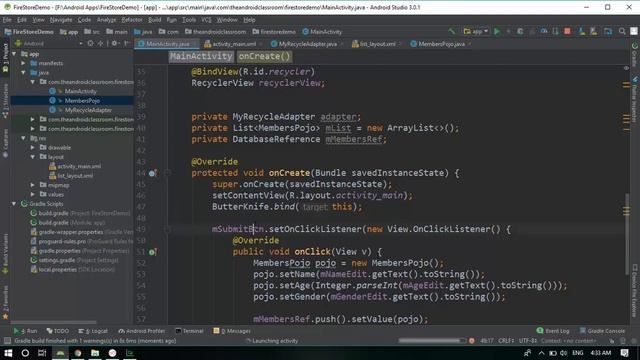Cancel the launching activity process
Viewport: 640px width, 360px height.
tap(472, 341)
